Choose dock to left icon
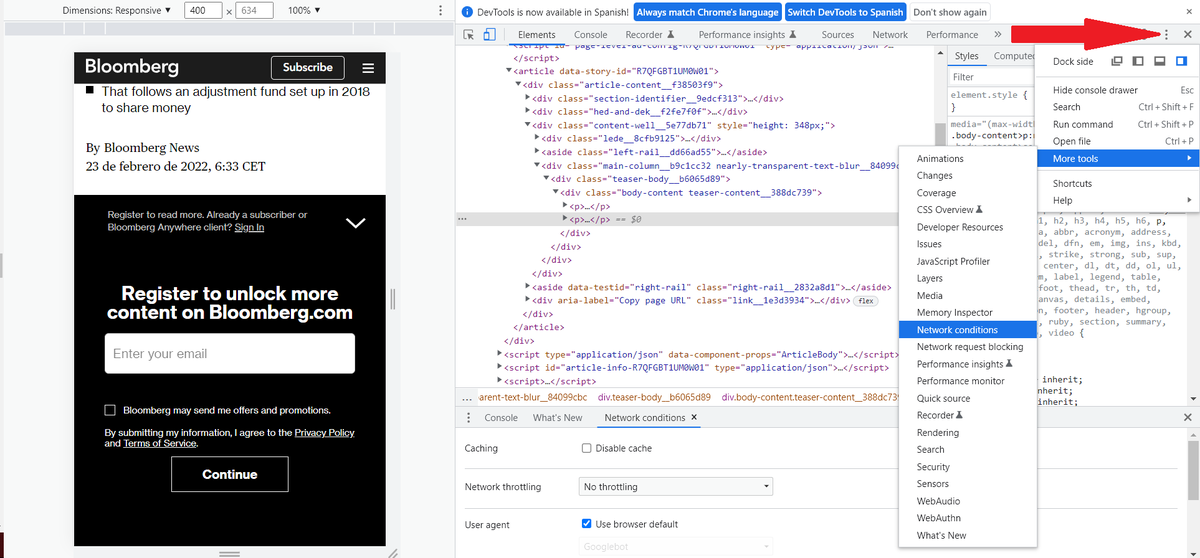 [x=1138, y=61]
